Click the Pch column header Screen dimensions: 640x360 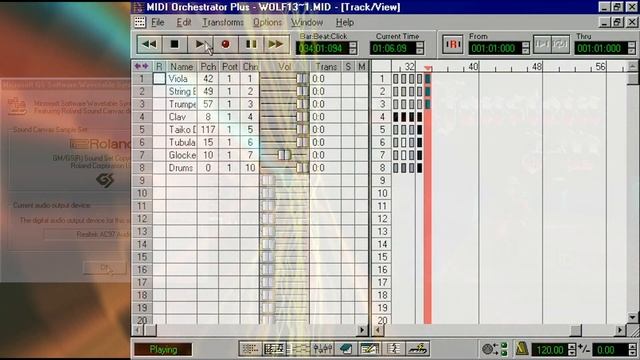tap(208, 66)
